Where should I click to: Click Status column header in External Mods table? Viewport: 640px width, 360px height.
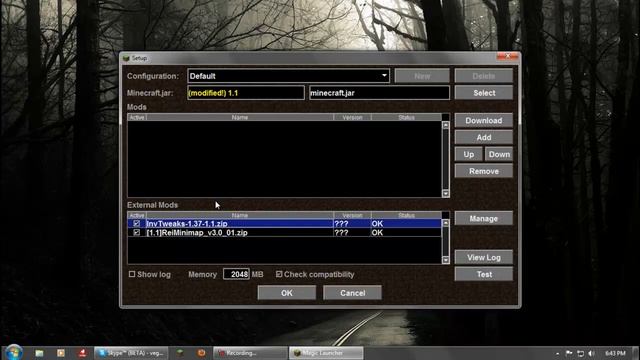(406, 215)
